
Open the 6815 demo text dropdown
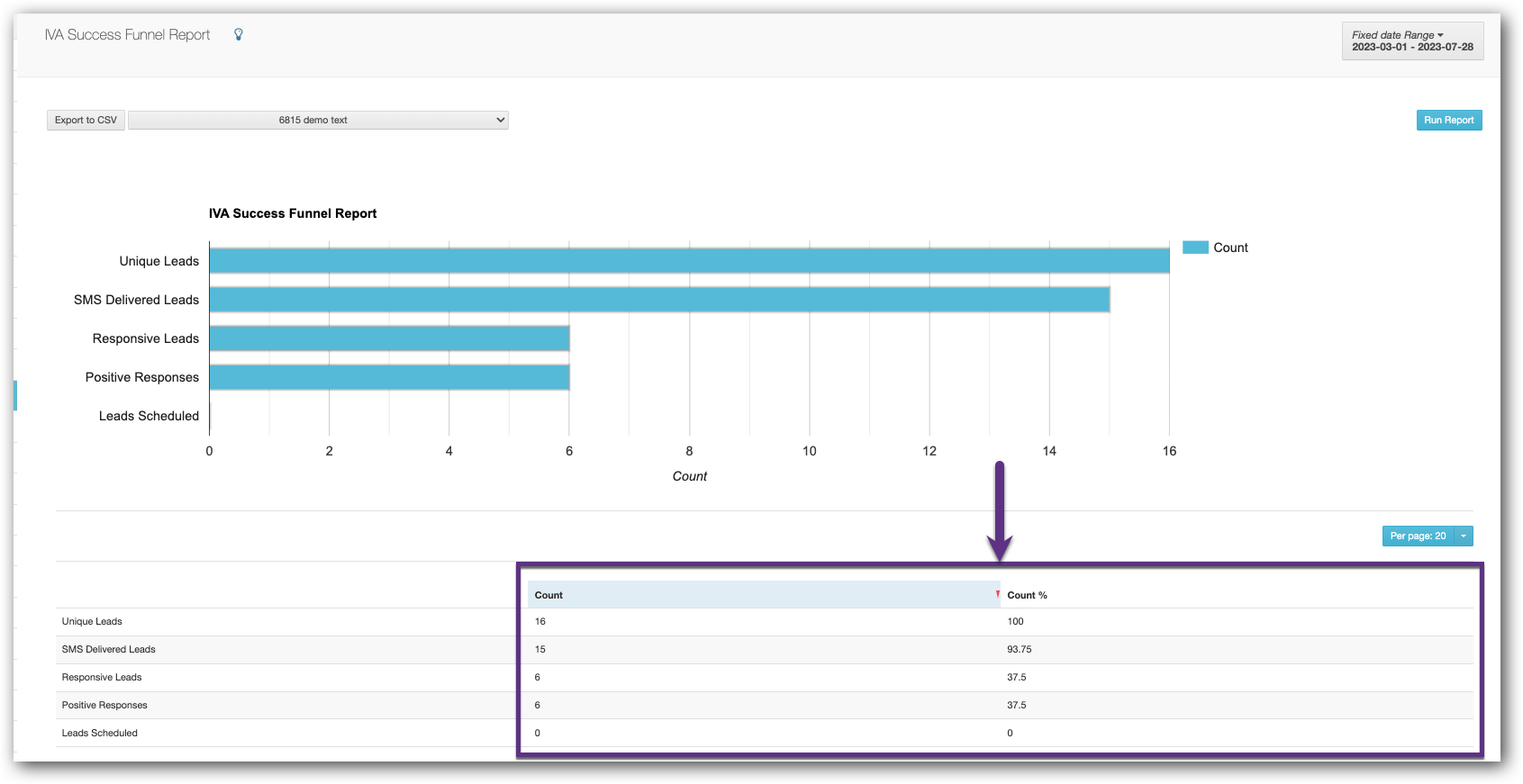318,120
